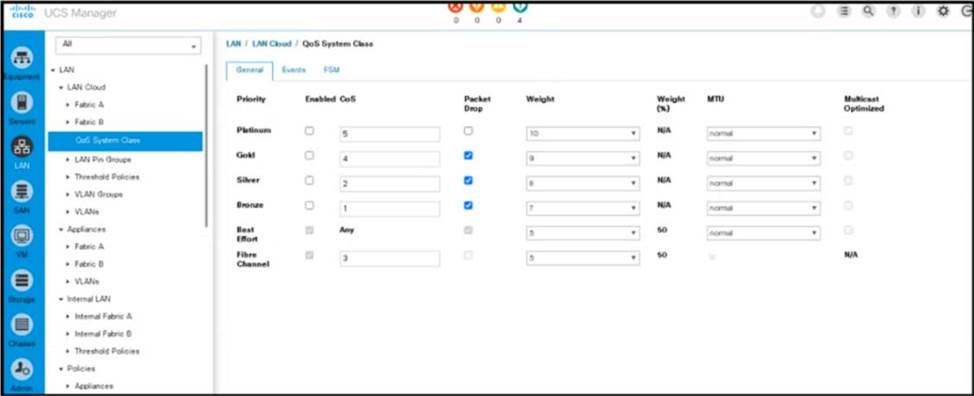The width and height of the screenshot is (974, 396).
Task: Open the settings gear icon
Action: [x=943, y=12]
